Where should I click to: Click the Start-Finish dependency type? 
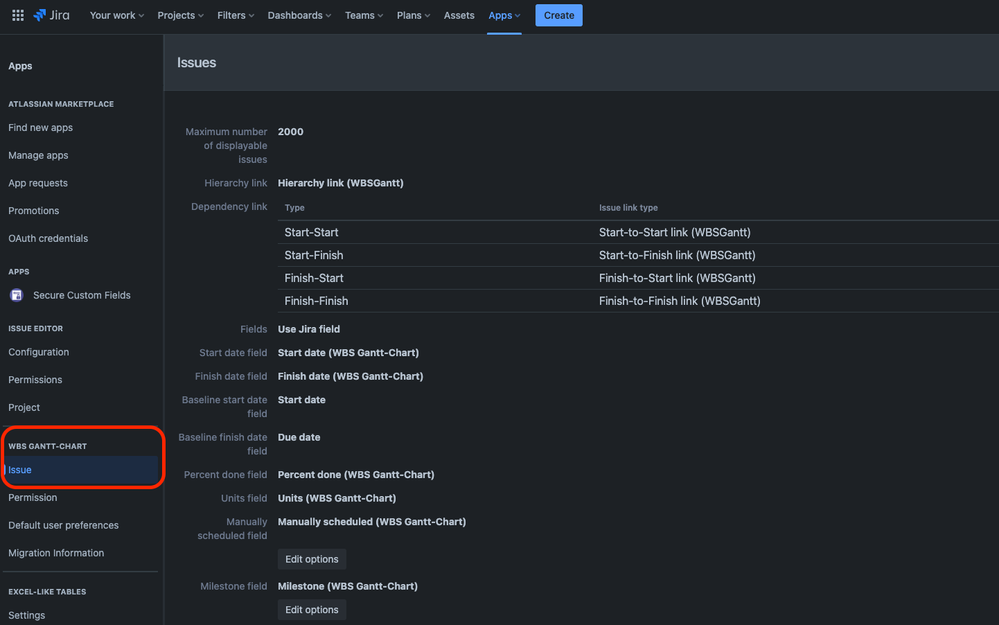313,255
